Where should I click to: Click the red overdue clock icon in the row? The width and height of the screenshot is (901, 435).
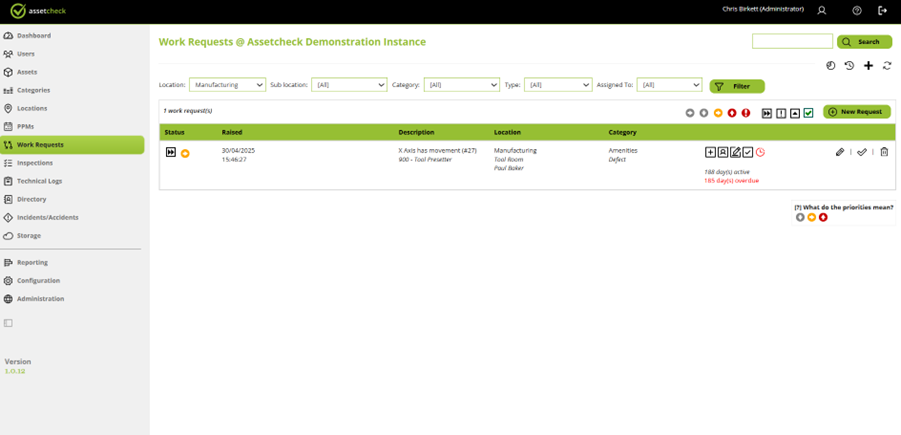pyautogui.click(x=760, y=152)
